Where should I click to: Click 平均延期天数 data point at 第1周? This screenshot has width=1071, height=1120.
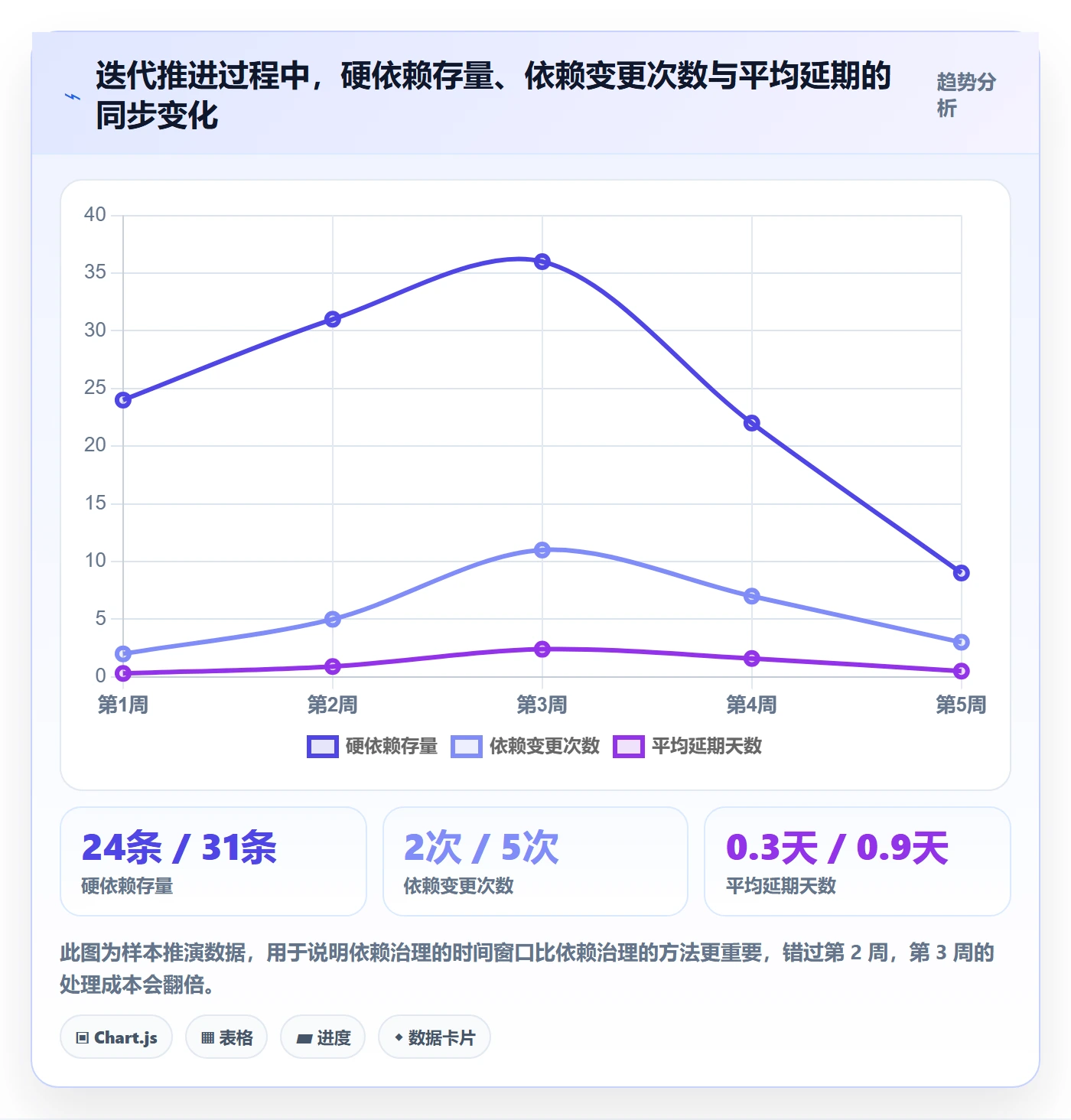123,673
